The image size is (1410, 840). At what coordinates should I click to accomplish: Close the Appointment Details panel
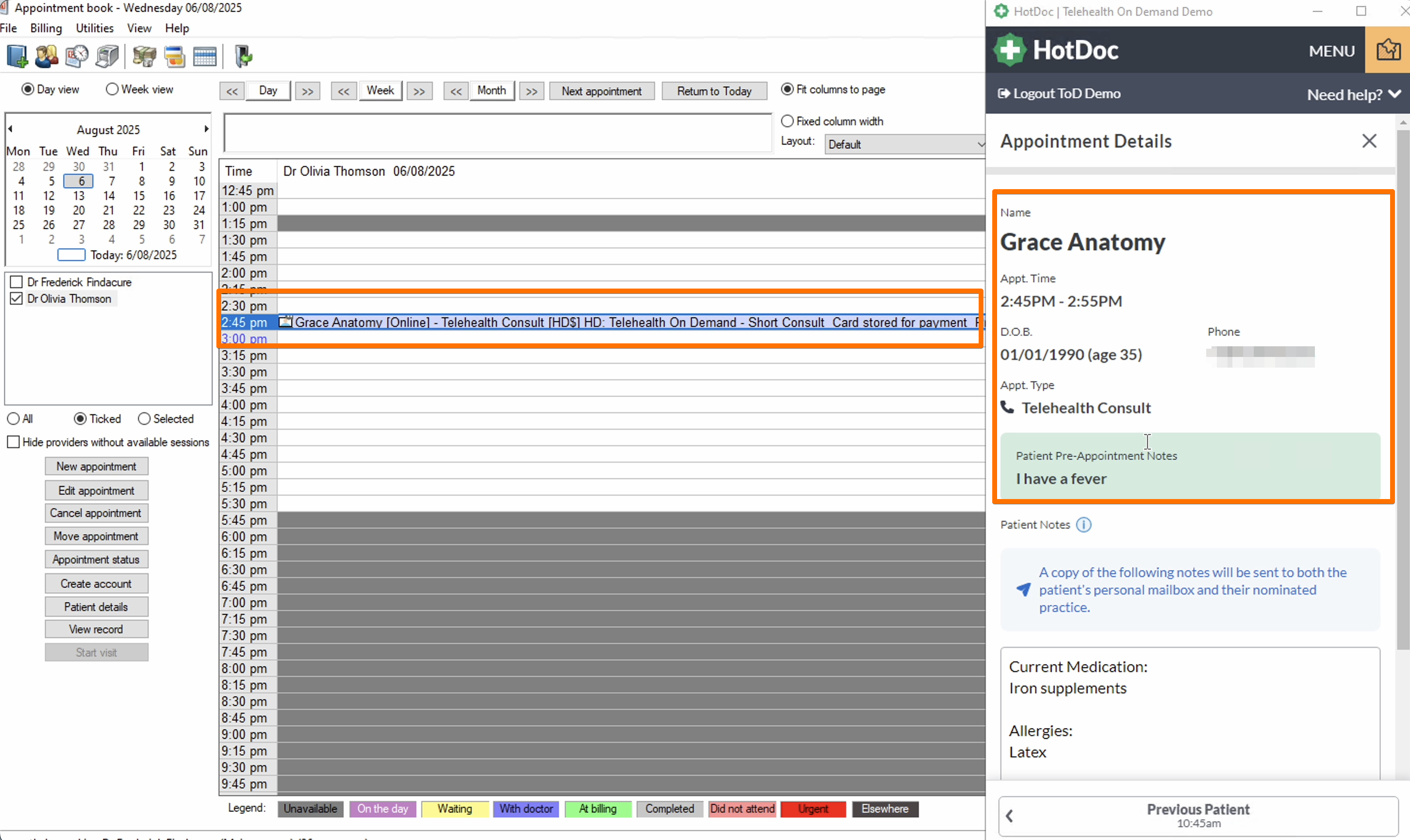point(1369,141)
